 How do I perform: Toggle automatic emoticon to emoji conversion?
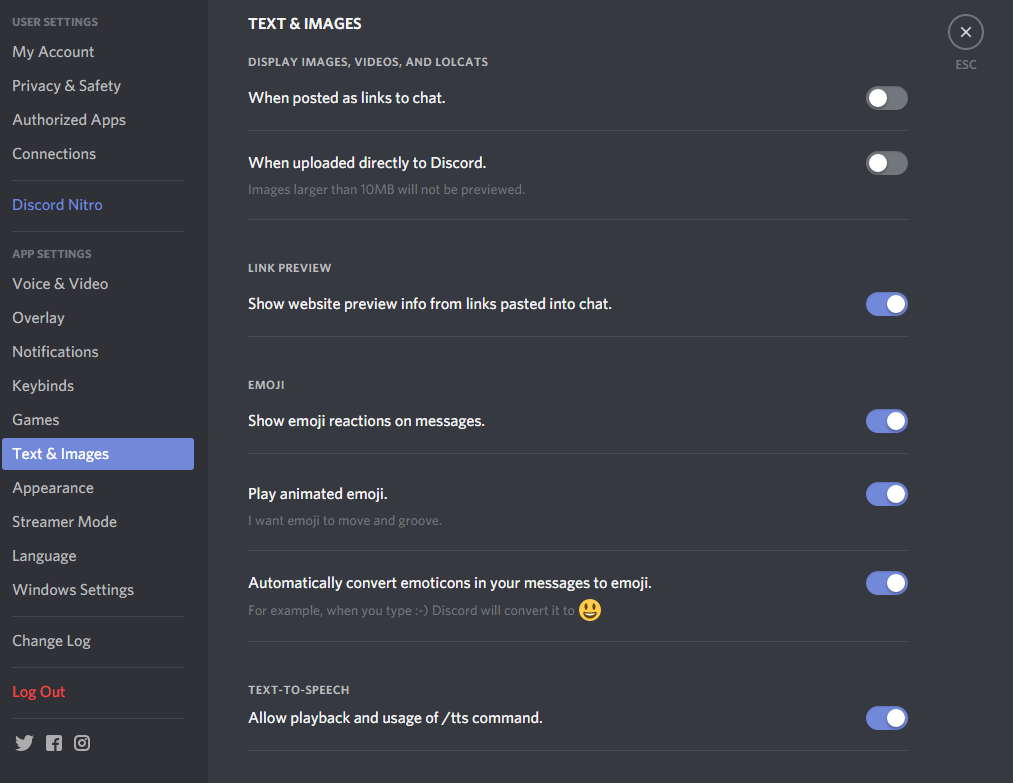point(886,583)
